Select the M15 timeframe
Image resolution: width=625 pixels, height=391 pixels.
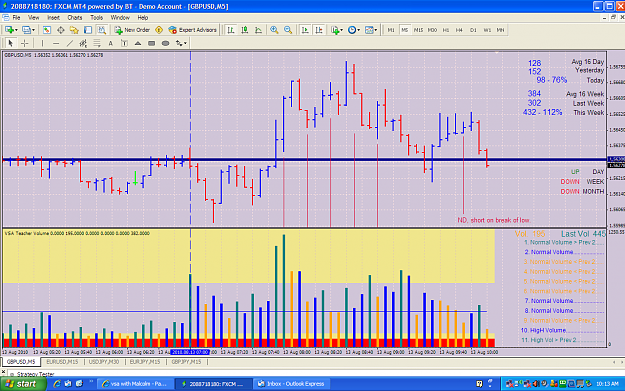[418, 30]
